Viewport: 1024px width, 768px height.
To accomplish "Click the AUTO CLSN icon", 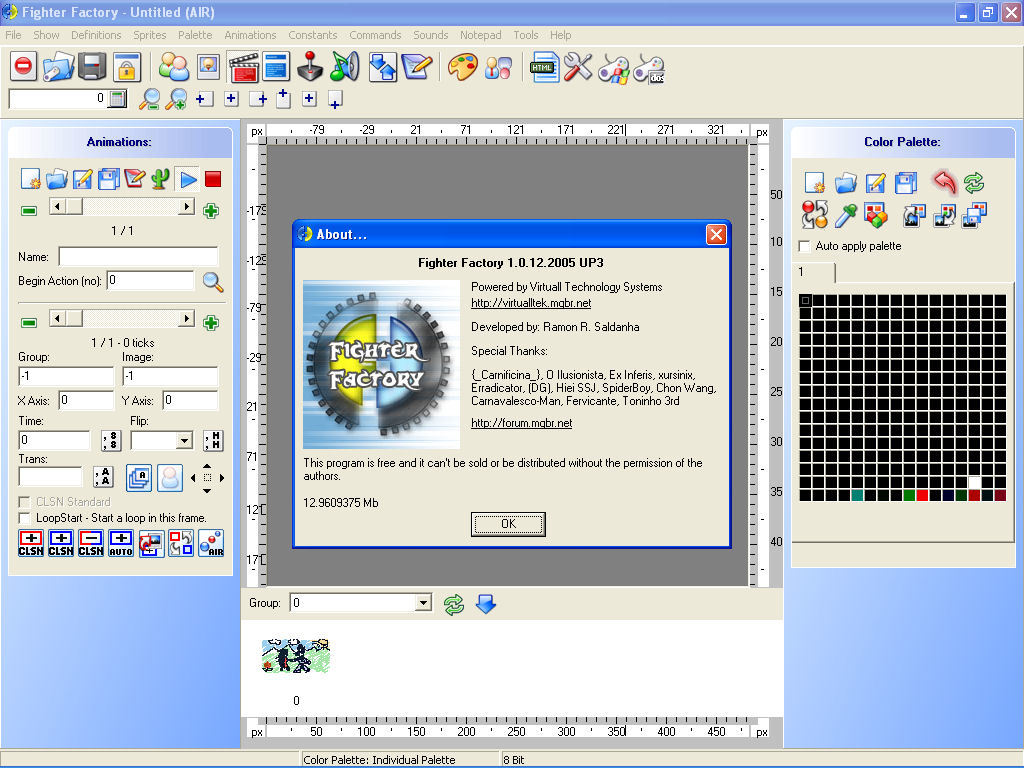I will click(x=121, y=543).
